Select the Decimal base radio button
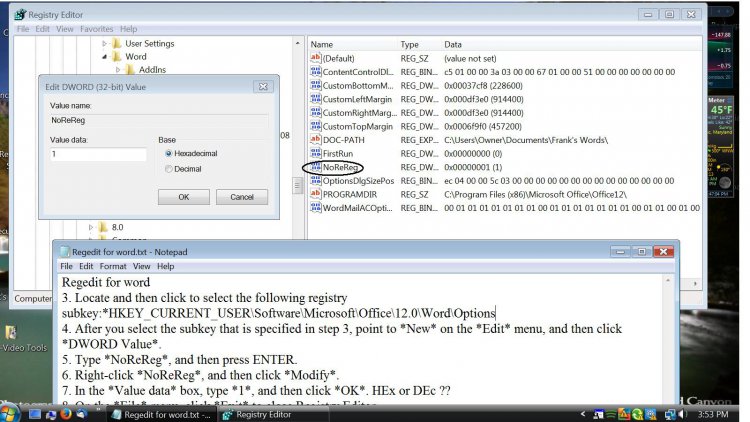Viewport: 750px width, 422px height. 167,169
